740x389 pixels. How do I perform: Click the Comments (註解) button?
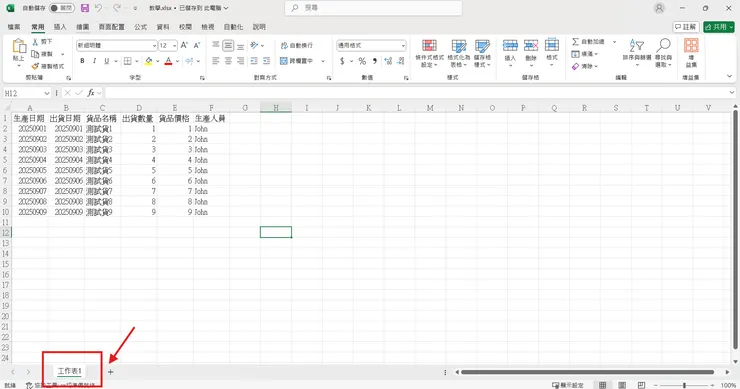click(x=686, y=27)
